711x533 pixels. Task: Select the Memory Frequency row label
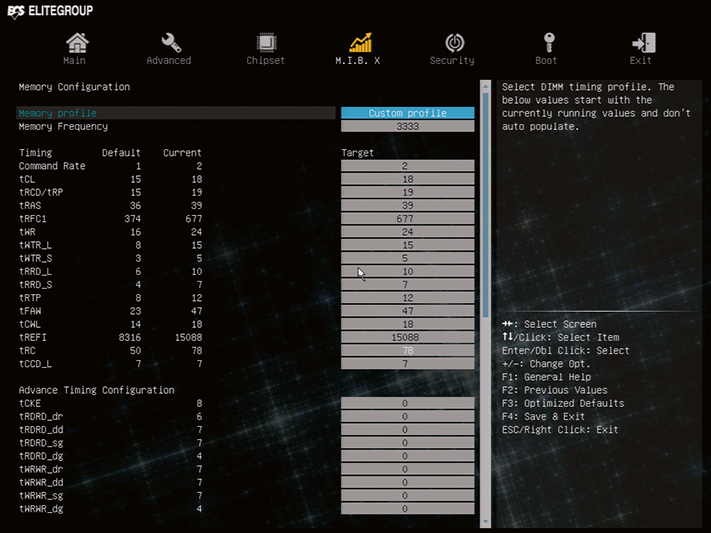pos(63,127)
